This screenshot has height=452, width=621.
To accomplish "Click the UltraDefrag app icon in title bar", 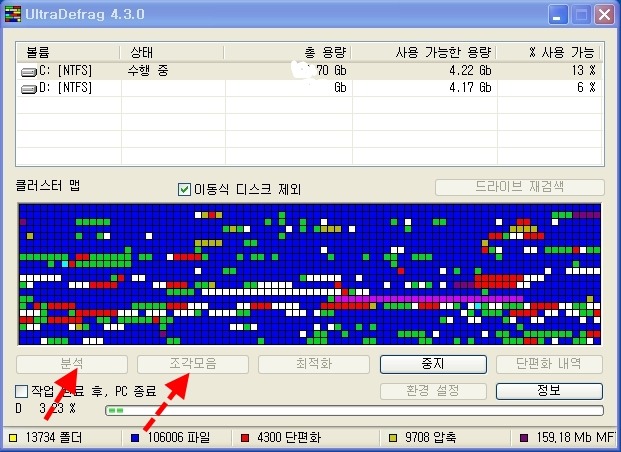I will click(x=12, y=14).
